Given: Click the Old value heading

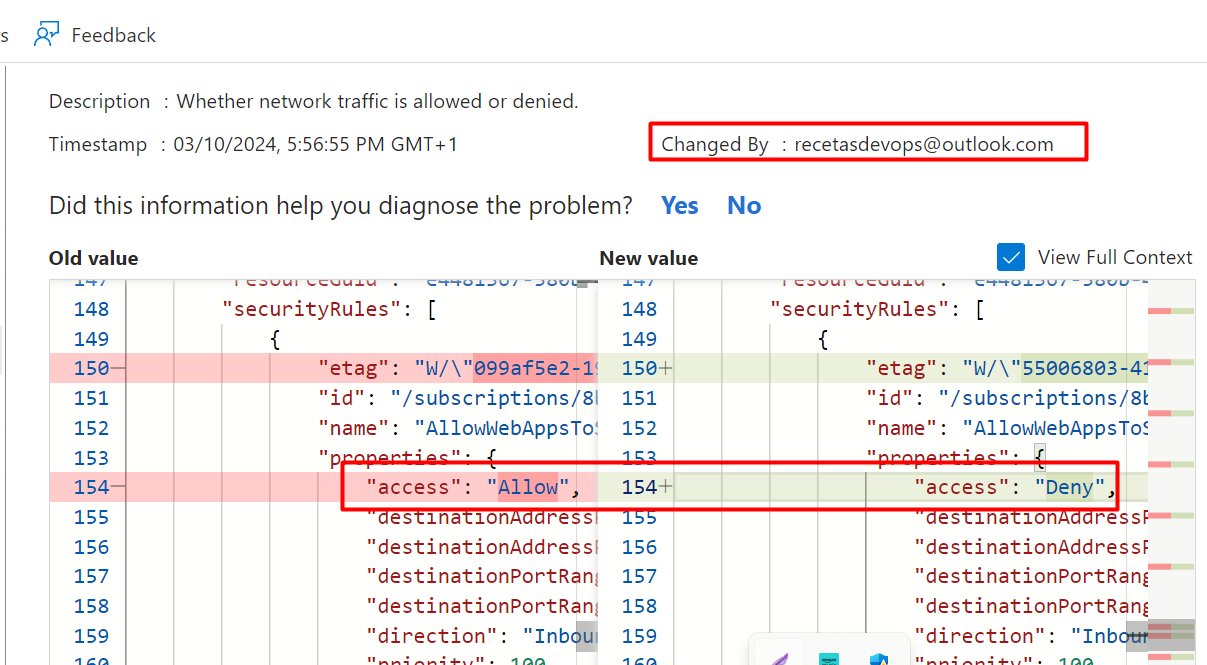Looking at the screenshot, I should click(94, 258).
